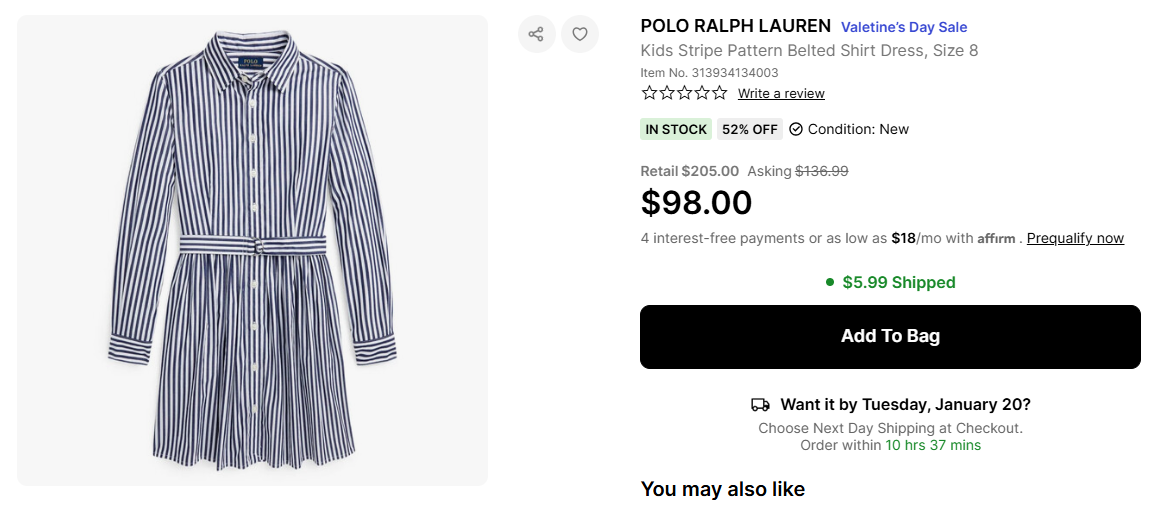Click the fifth rating star
Viewport: 1154px width, 509px height.
coord(719,93)
